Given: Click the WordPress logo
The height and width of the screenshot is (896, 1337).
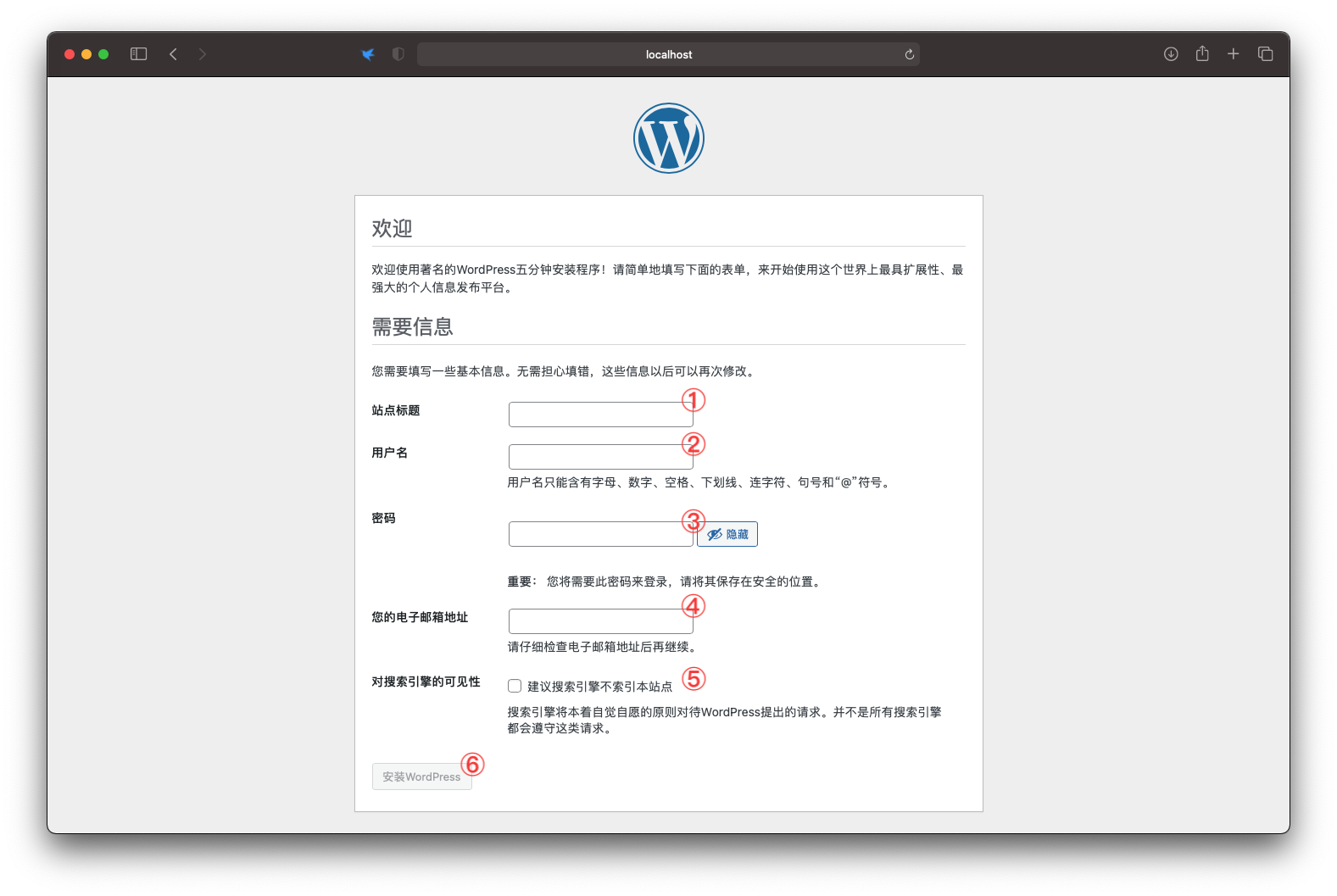Looking at the screenshot, I should tap(668, 138).
